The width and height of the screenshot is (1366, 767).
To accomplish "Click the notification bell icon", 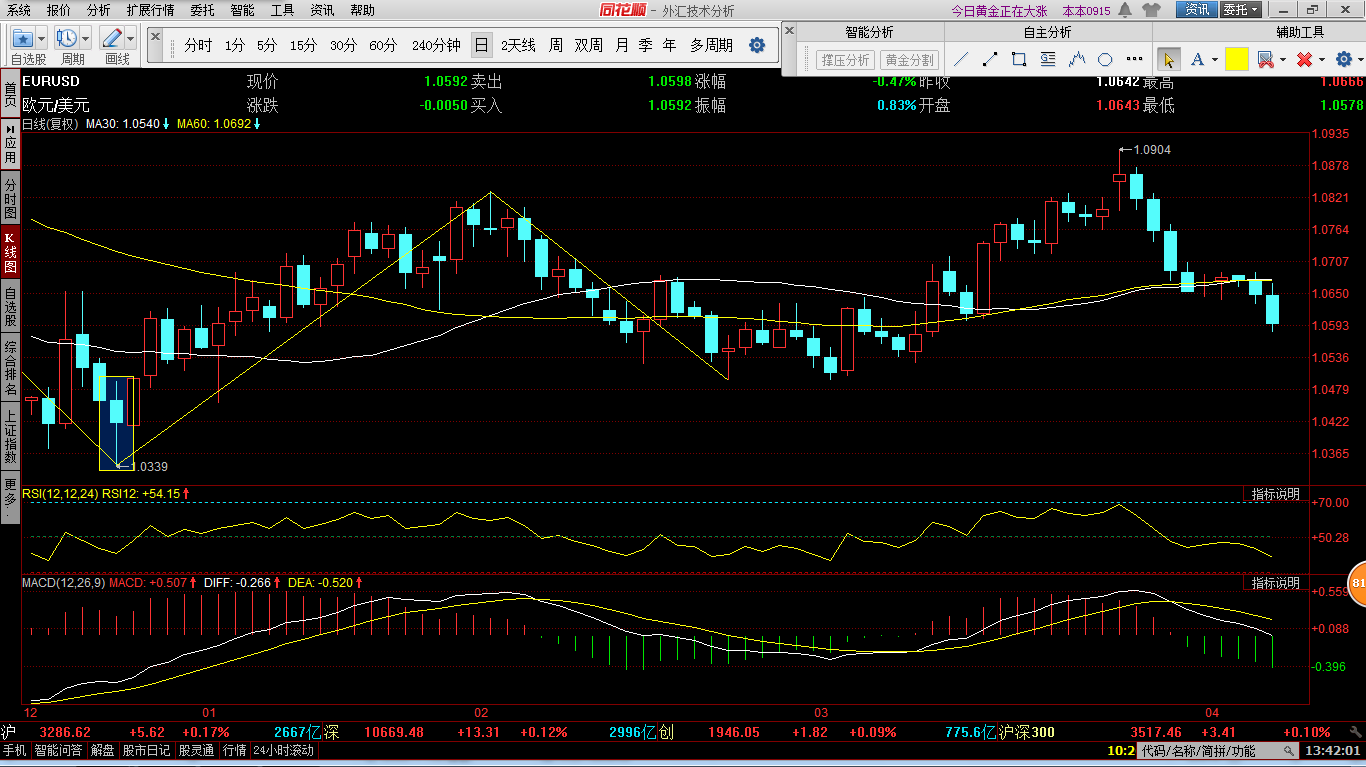I will (x=1125, y=10).
